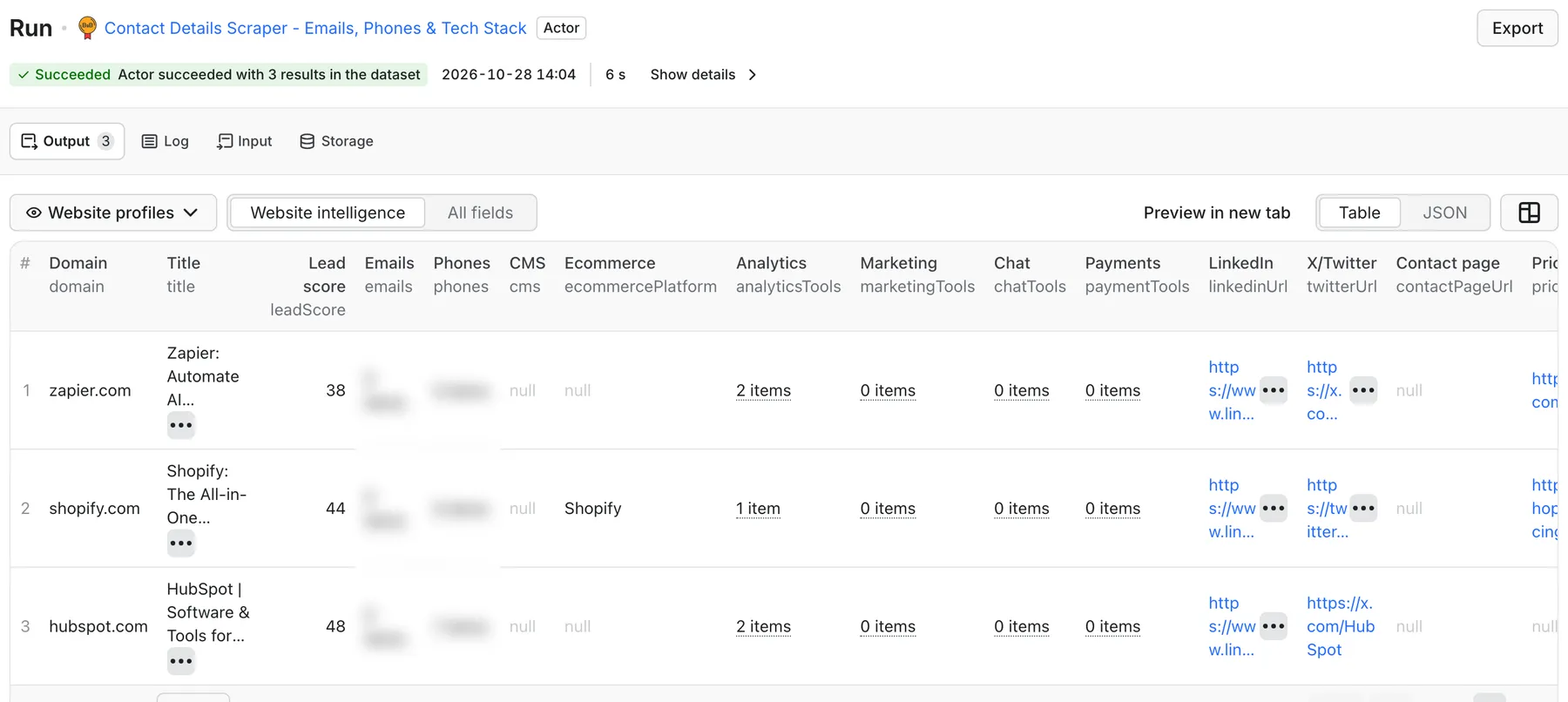Expand the hubspot.com LinkedIn URL ellipsis
Image resolution: width=1568 pixels, height=702 pixels.
coord(1274,626)
